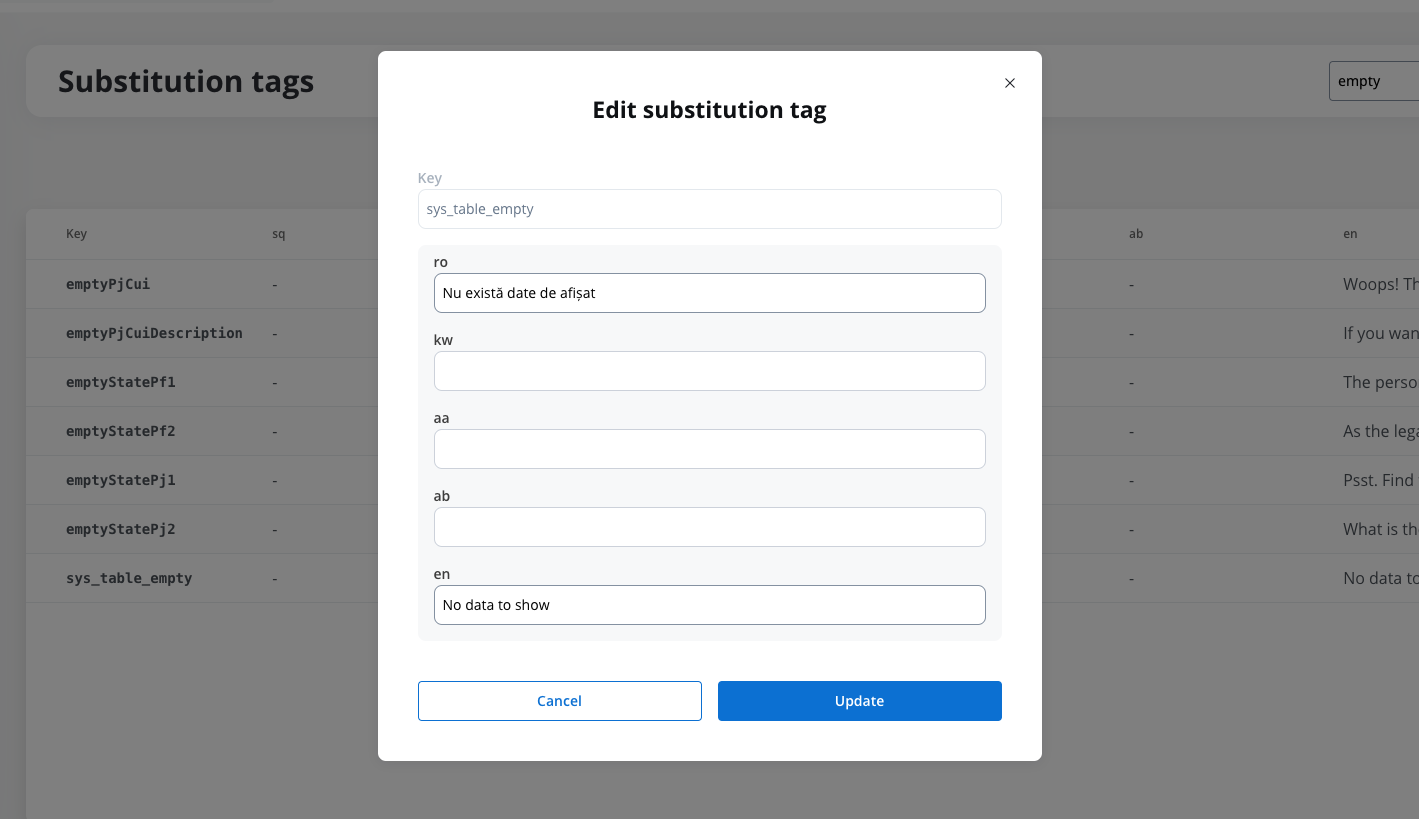Select the emptyStatePj2 row
The height and width of the screenshot is (819, 1419).
click(722, 529)
